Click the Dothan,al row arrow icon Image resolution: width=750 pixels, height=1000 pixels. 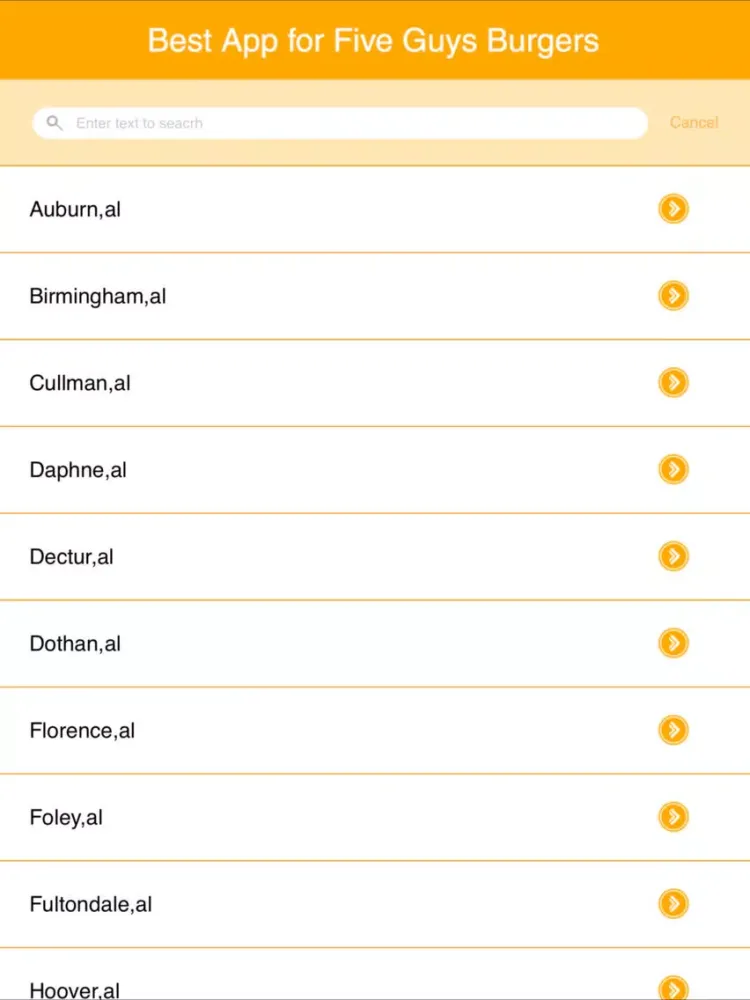[673, 643]
